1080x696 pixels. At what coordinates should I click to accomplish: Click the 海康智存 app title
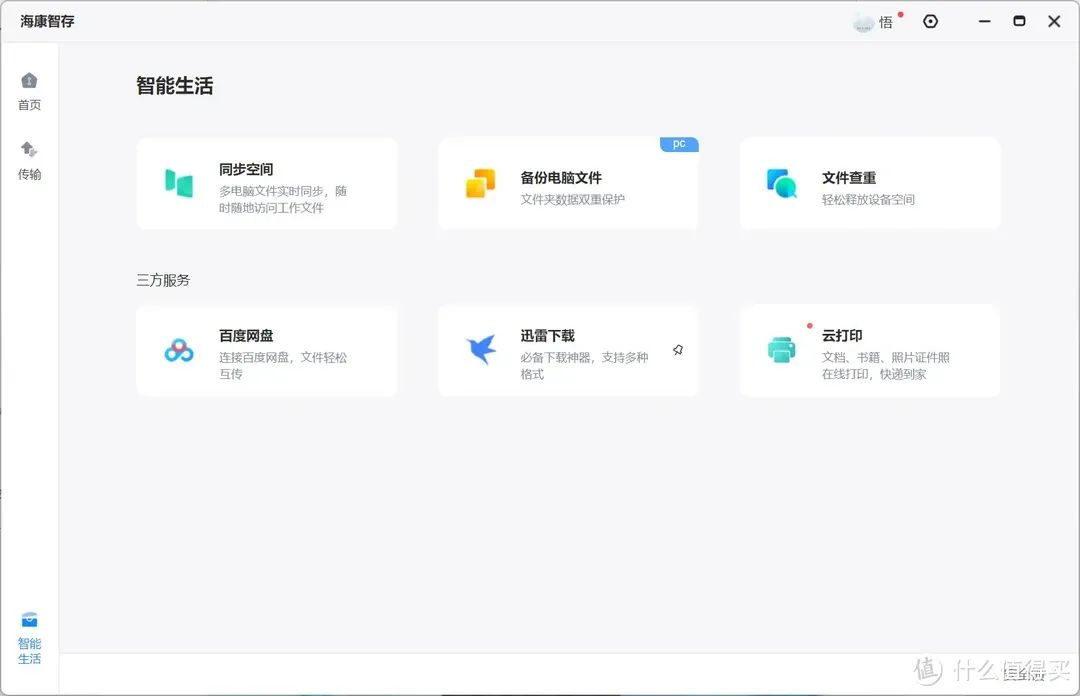coord(47,21)
